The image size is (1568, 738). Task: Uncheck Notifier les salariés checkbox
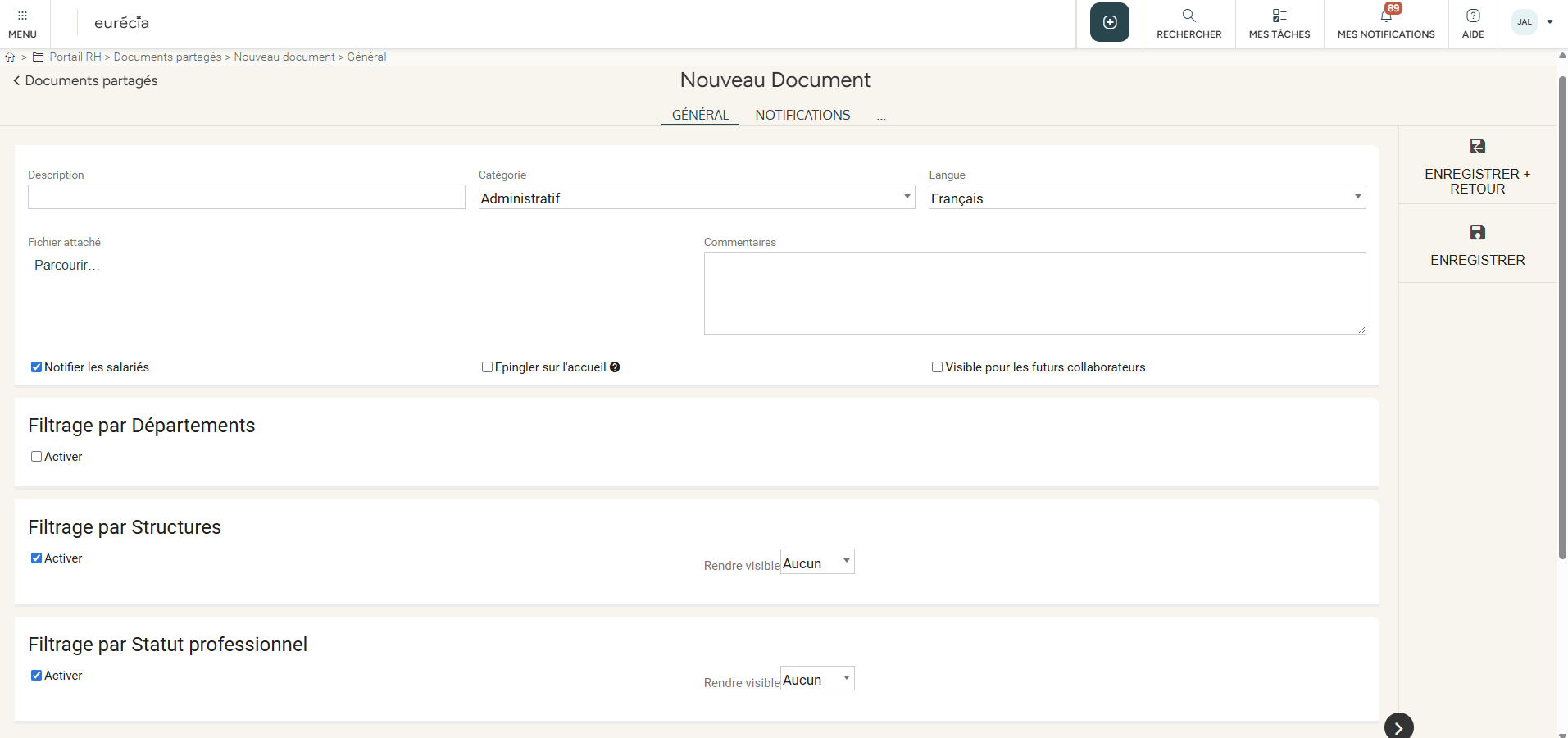tap(37, 367)
